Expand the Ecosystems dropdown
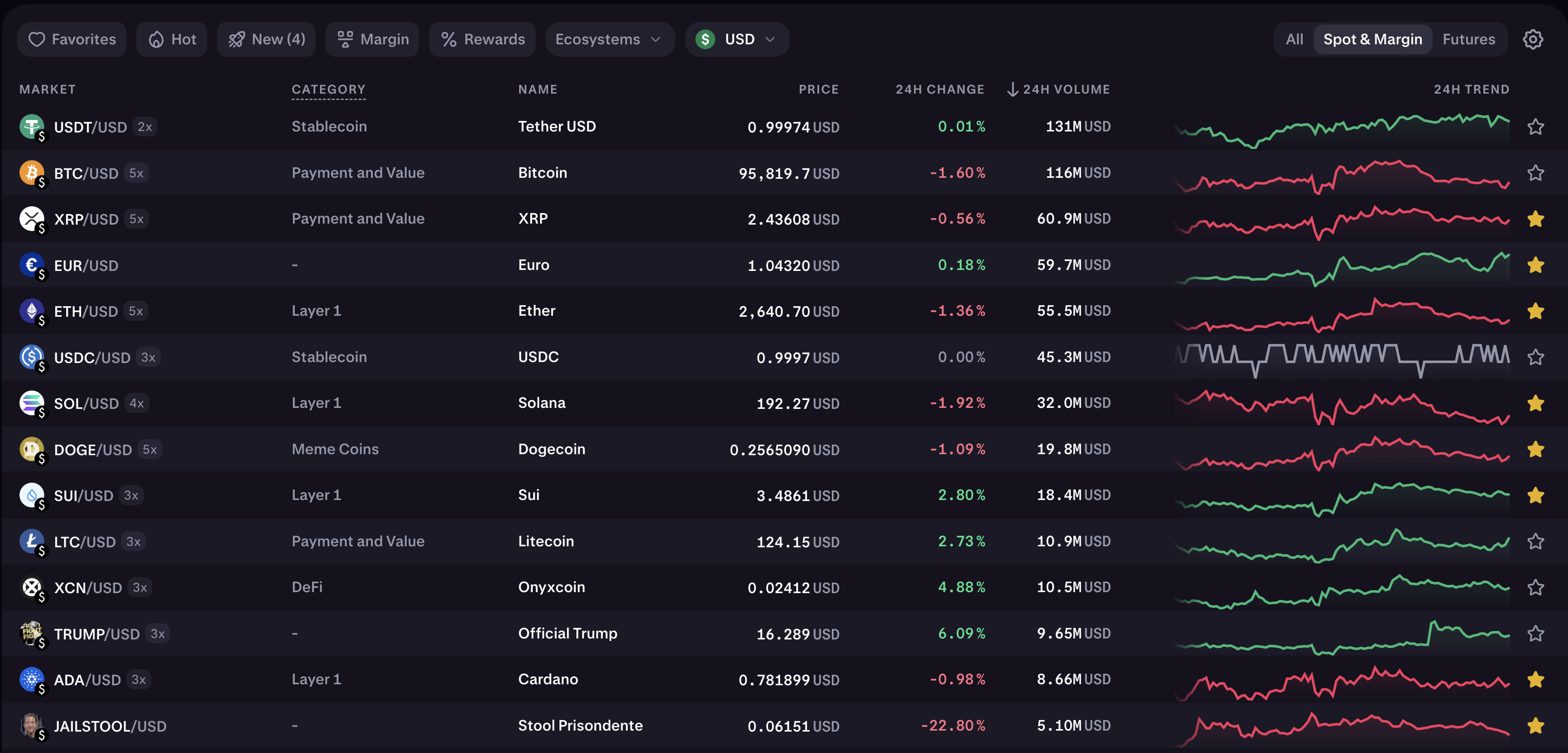Screen dimensions: 1568x753 coord(609,40)
